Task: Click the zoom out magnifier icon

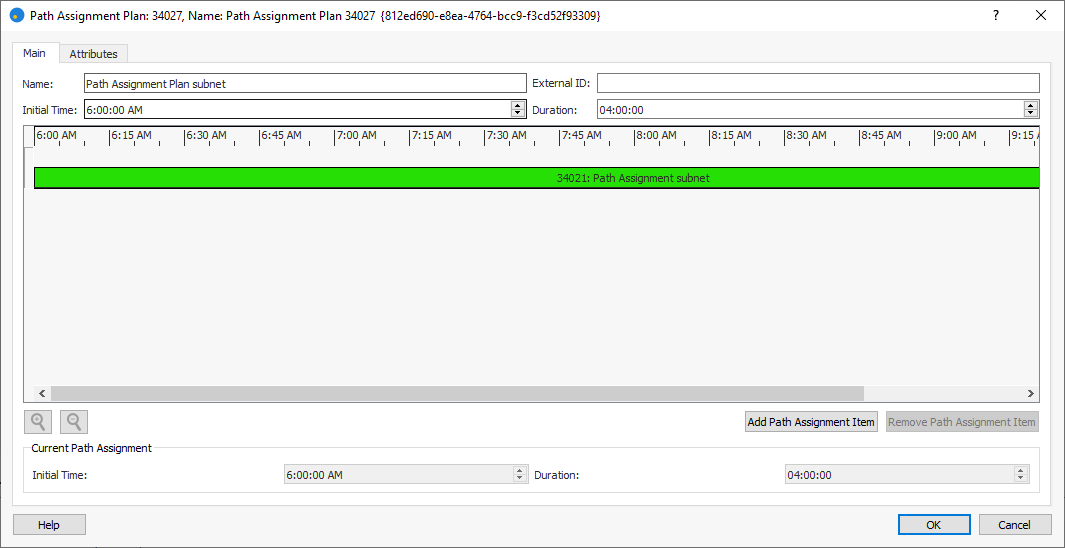Action: (74, 422)
